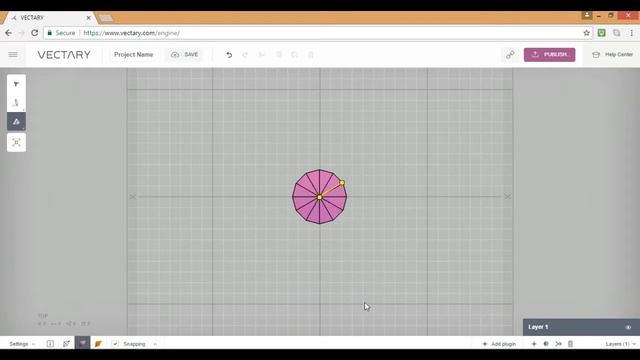This screenshot has height=360, width=640.
Task: Toggle the Snapping checkbox
Action: point(115,344)
